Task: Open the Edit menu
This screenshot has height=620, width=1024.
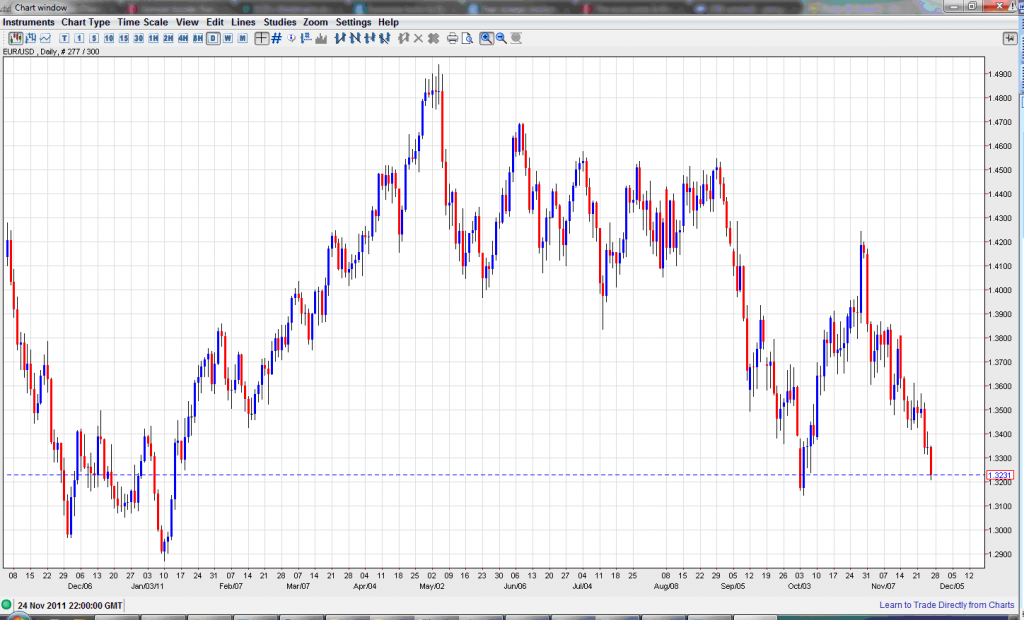Action: click(x=215, y=22)
